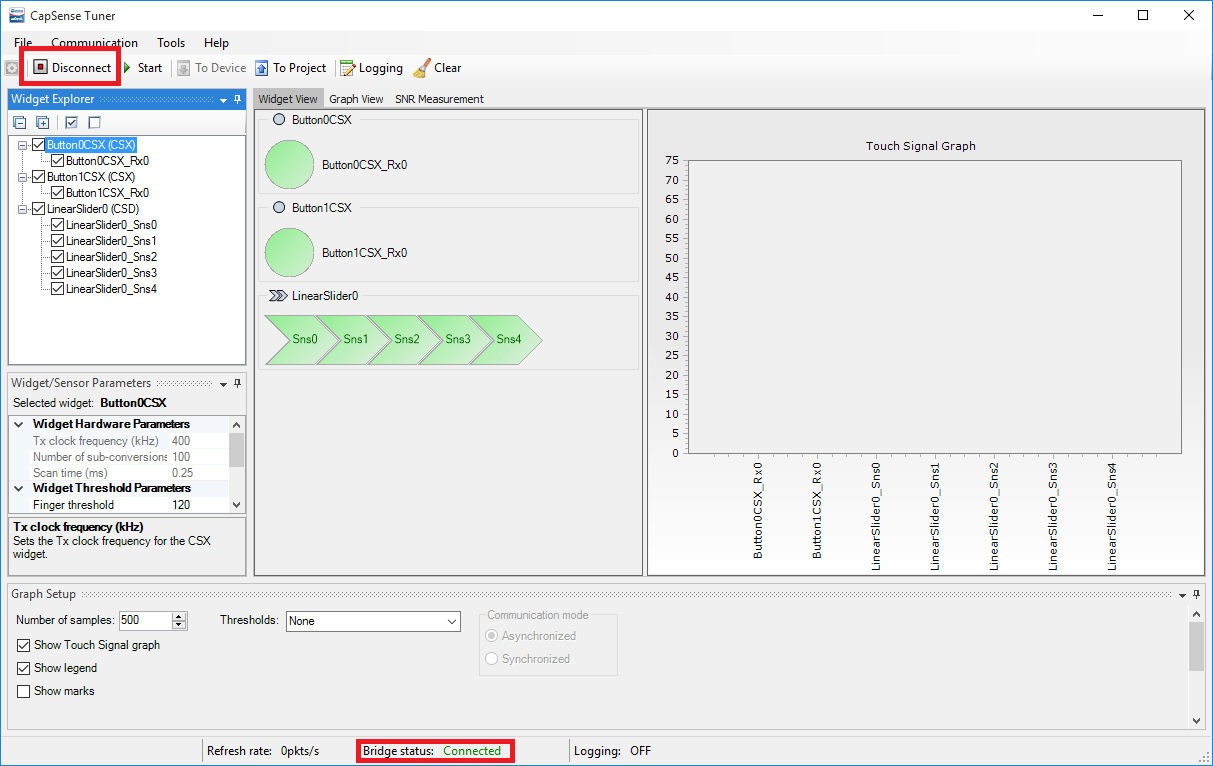Open the Communication menu
The width and height of the screenshot is (1213, 766).
[95, 43]
